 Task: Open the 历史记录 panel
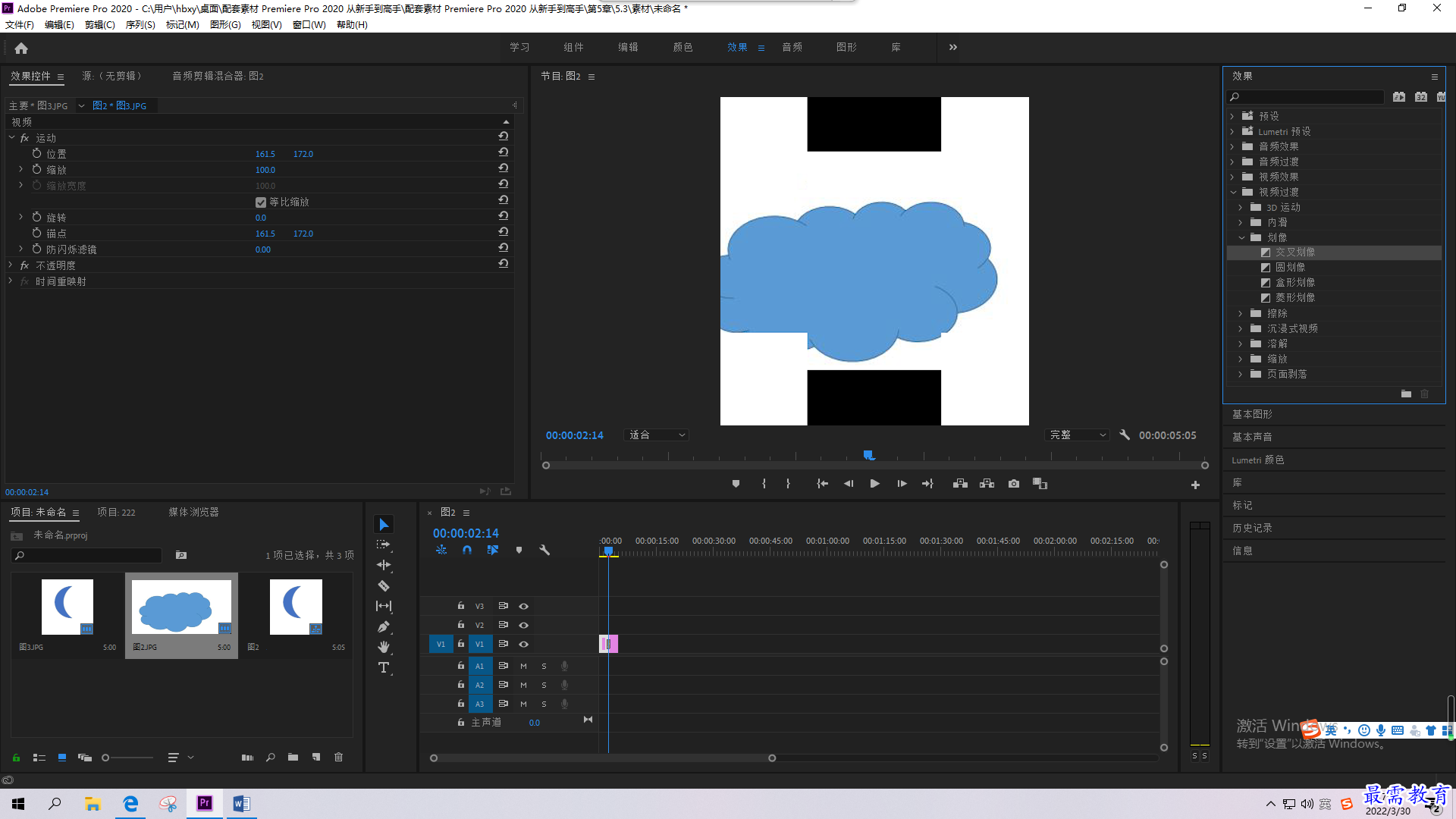coord(1252,528)
